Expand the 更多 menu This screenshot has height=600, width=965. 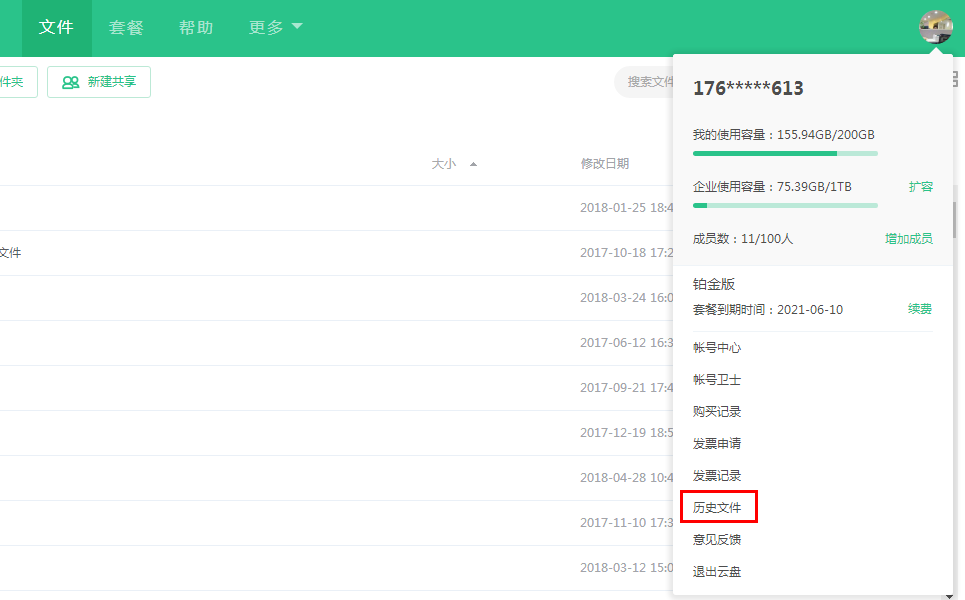[x=266, y=27]
